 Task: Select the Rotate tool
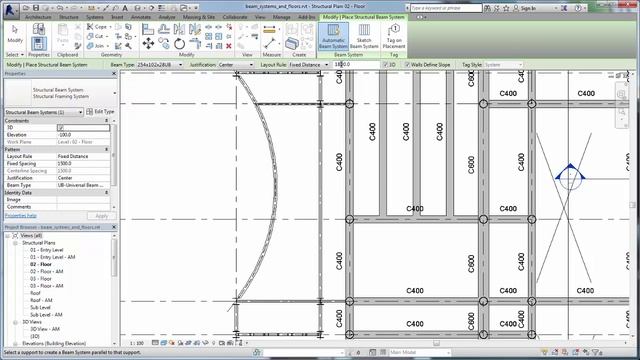179,43
